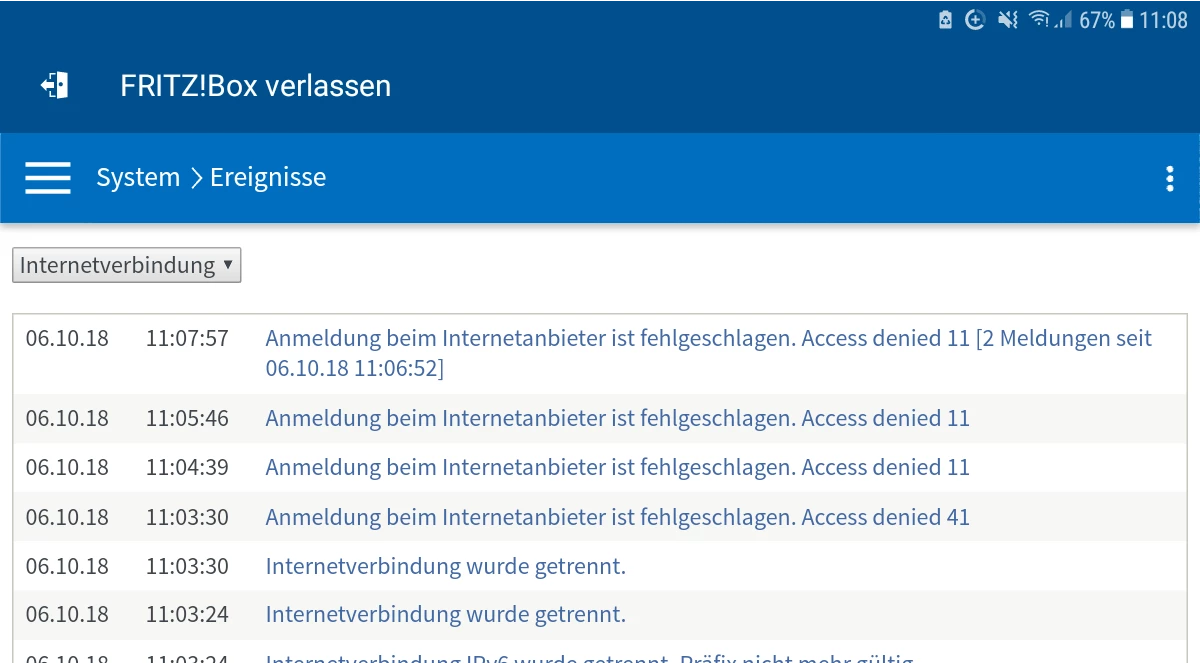Select Ereignisse in the breadcrumb
The width and height of the screenshot is (1200, 663).
tap(268, 178)
